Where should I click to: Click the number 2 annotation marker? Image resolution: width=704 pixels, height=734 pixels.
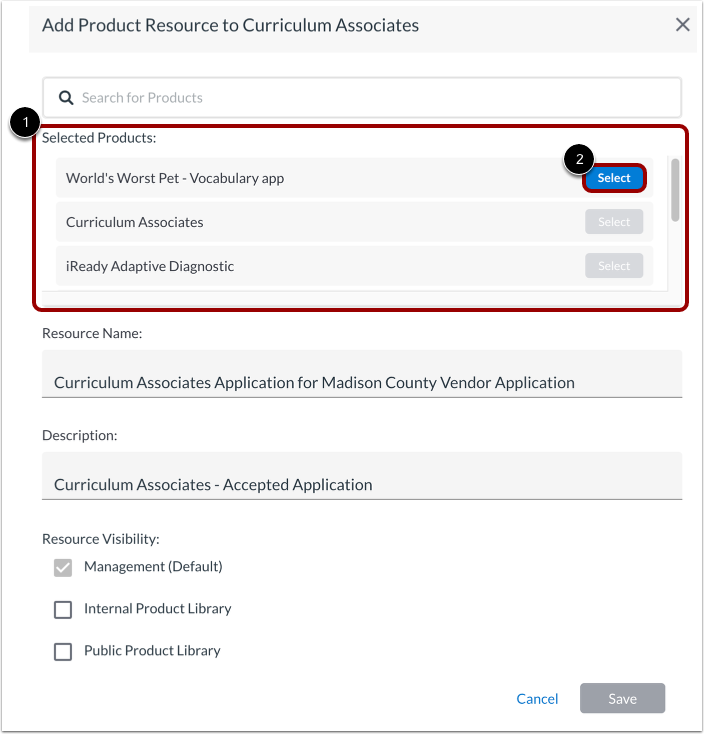point(579,158)
